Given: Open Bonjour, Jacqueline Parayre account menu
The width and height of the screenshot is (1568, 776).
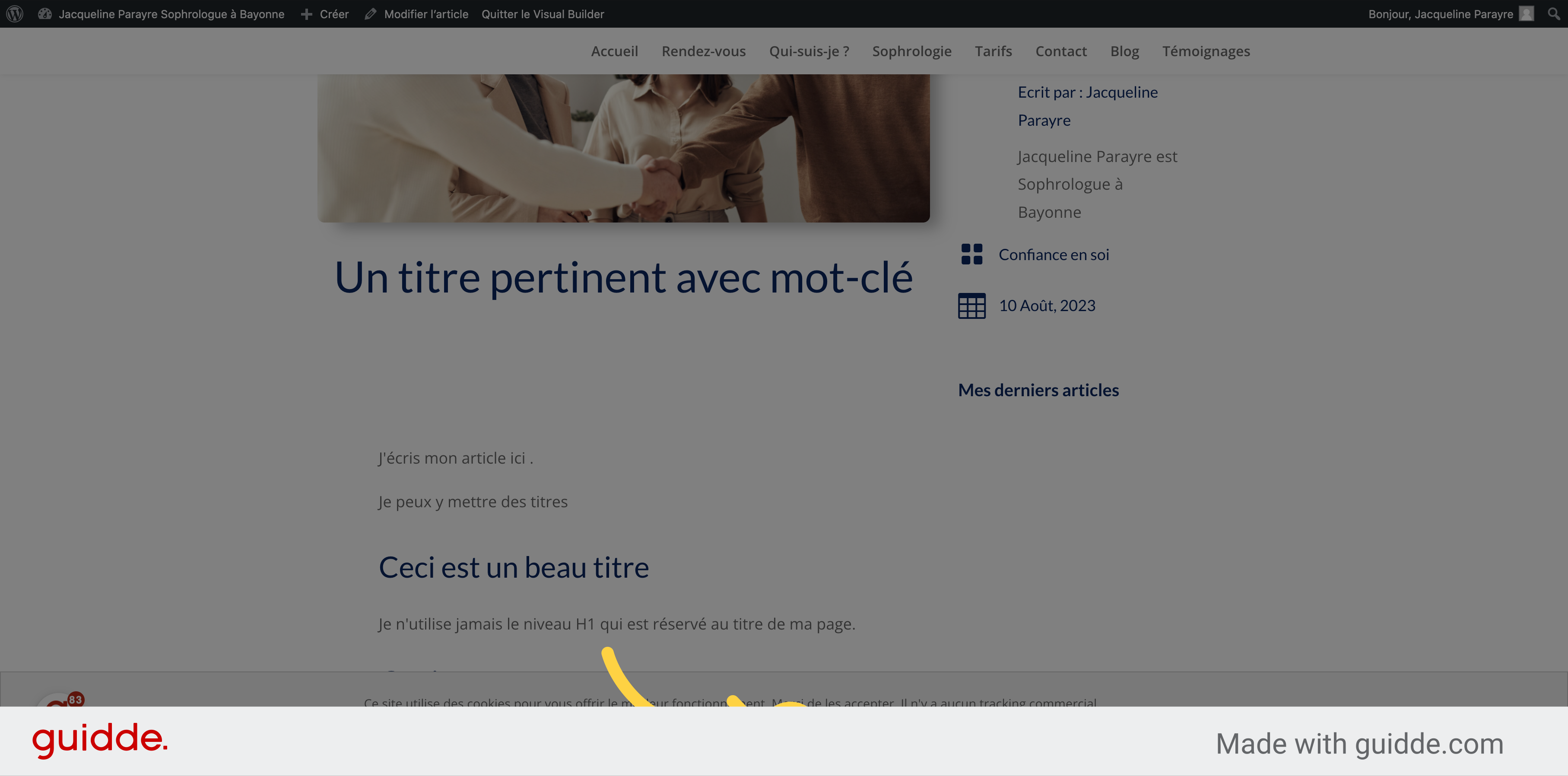Looking at the screenshot, I should [1440, 13].
